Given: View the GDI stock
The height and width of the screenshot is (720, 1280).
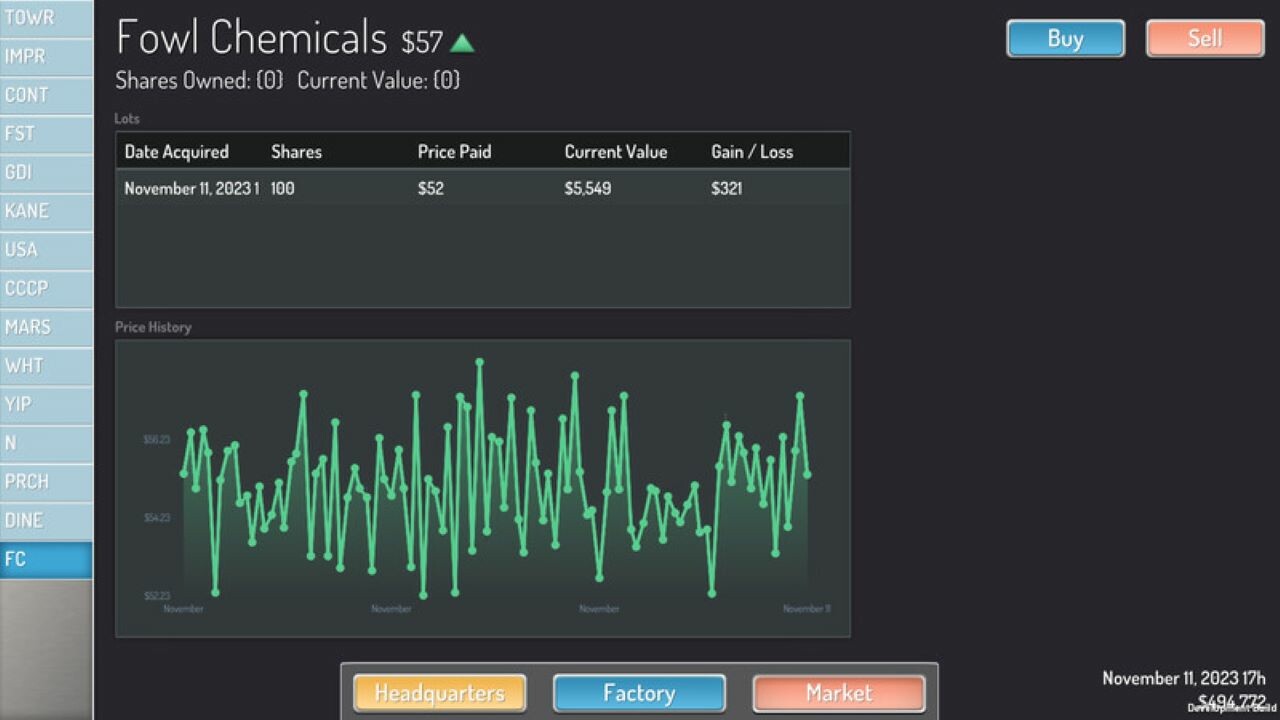Looking at the screenshot, I should [x=46, y=172].
